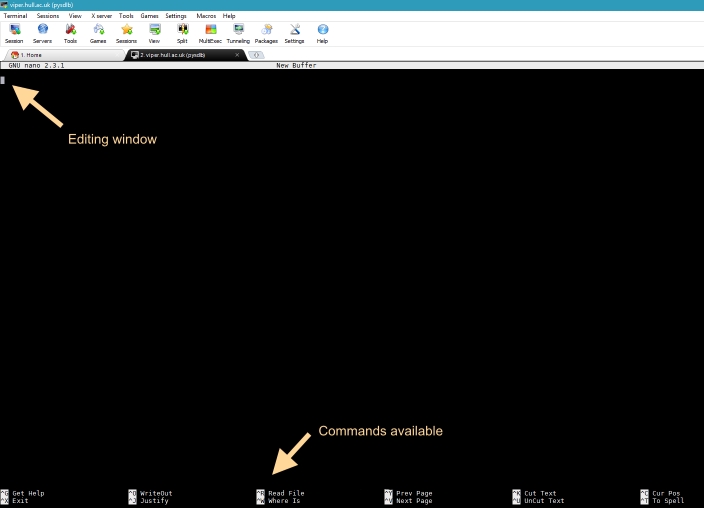Open the Settings wrench icon
The image size is (704, 508).
tap(294, 33)
